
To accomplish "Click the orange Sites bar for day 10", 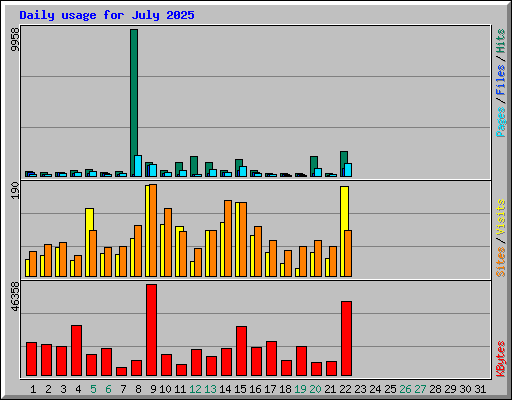I will (168, 242).
